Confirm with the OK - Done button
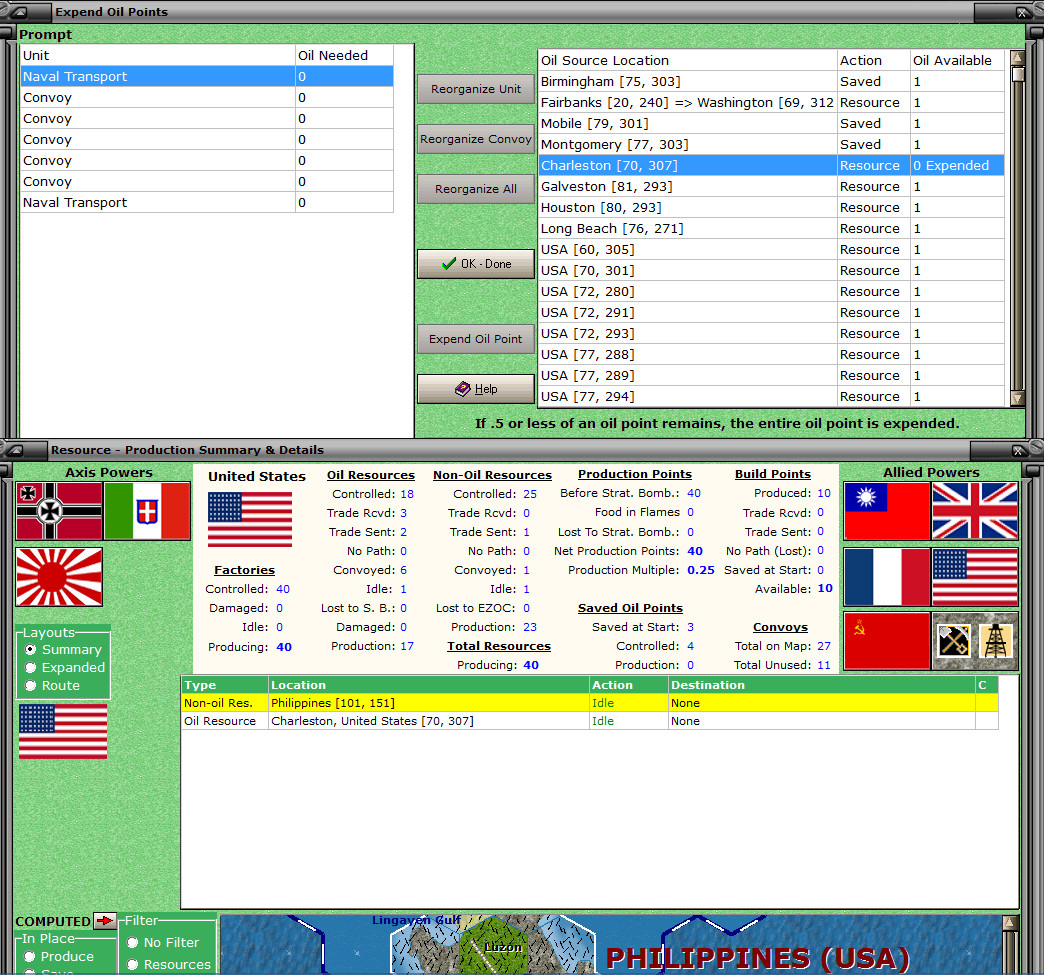 pyautogui.click(x=475, y=264)
